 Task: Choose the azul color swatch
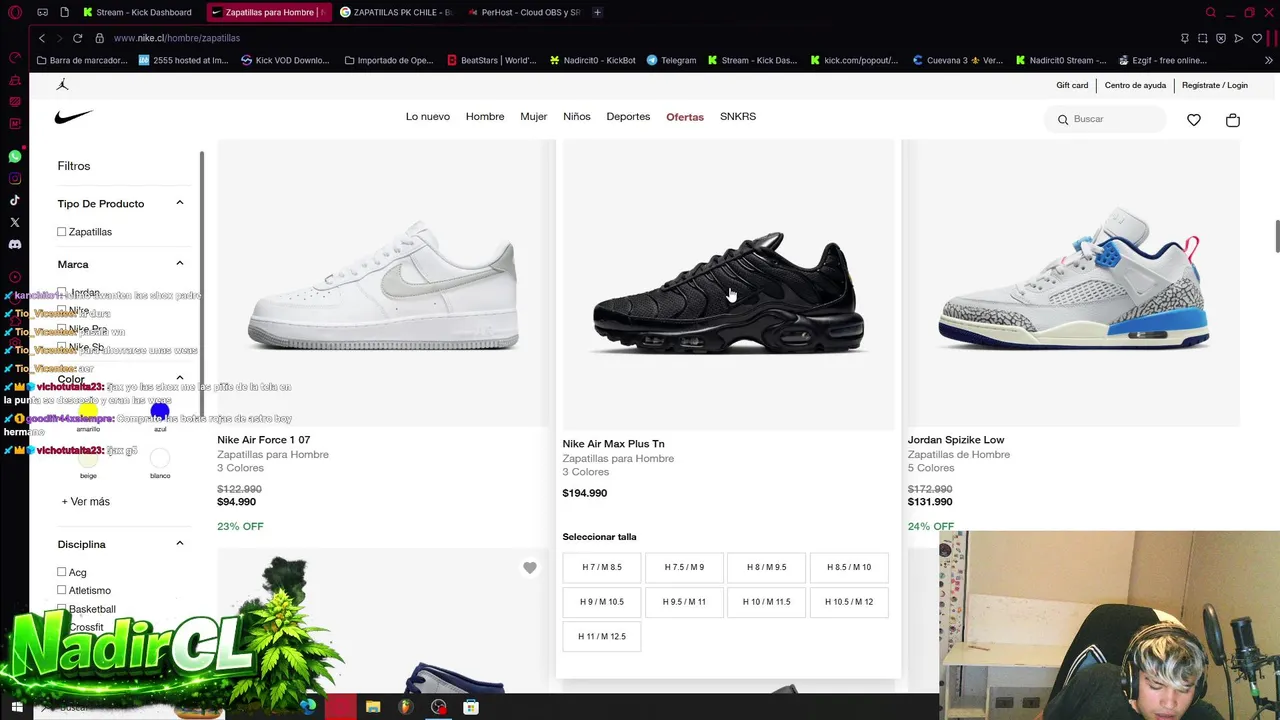160,411
